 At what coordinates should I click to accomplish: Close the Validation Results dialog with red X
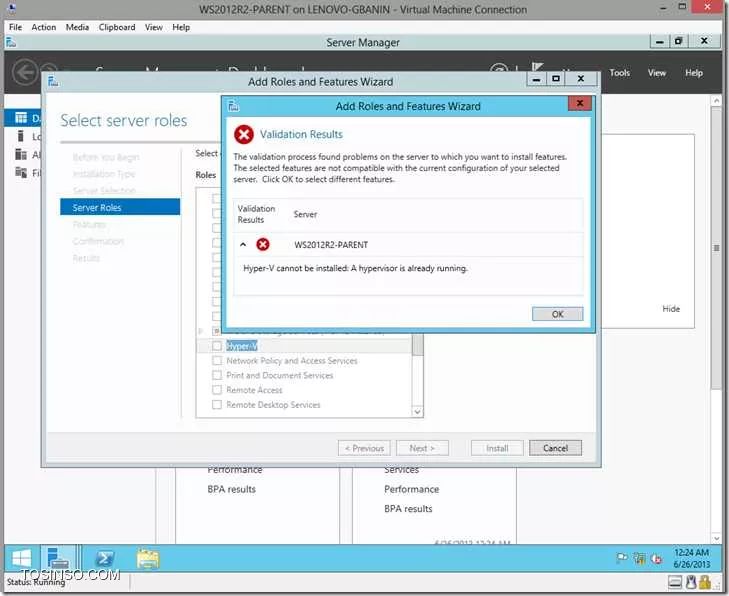click(579, 103)
